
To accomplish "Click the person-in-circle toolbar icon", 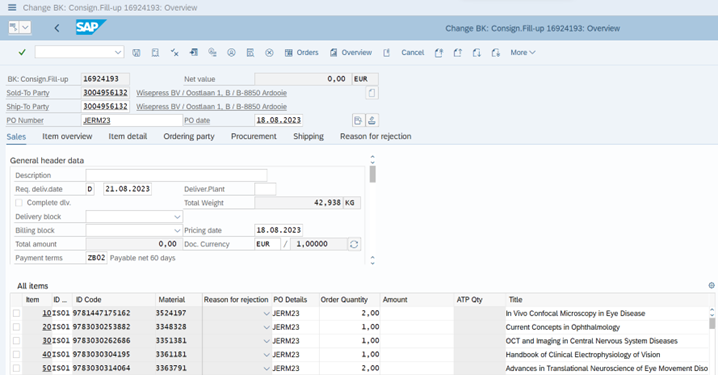I will [231, 53].
